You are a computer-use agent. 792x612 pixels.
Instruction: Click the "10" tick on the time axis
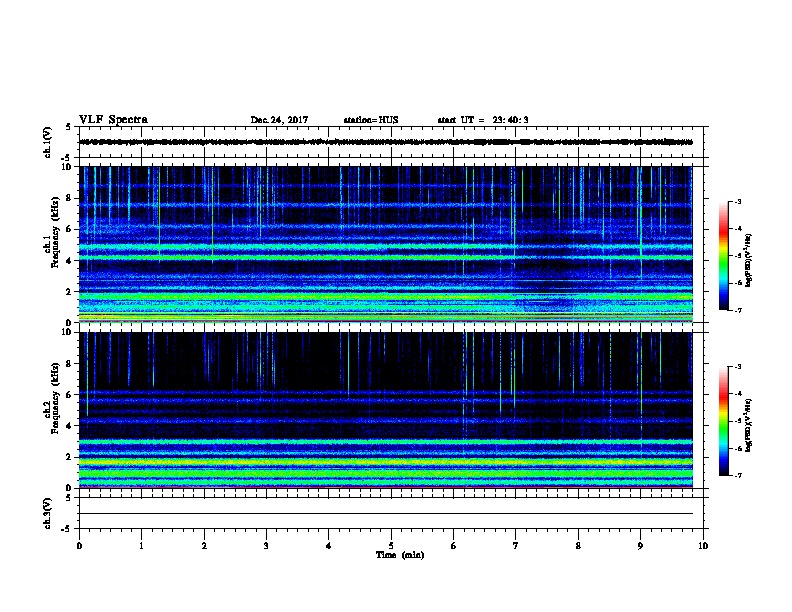coord(703,546)
